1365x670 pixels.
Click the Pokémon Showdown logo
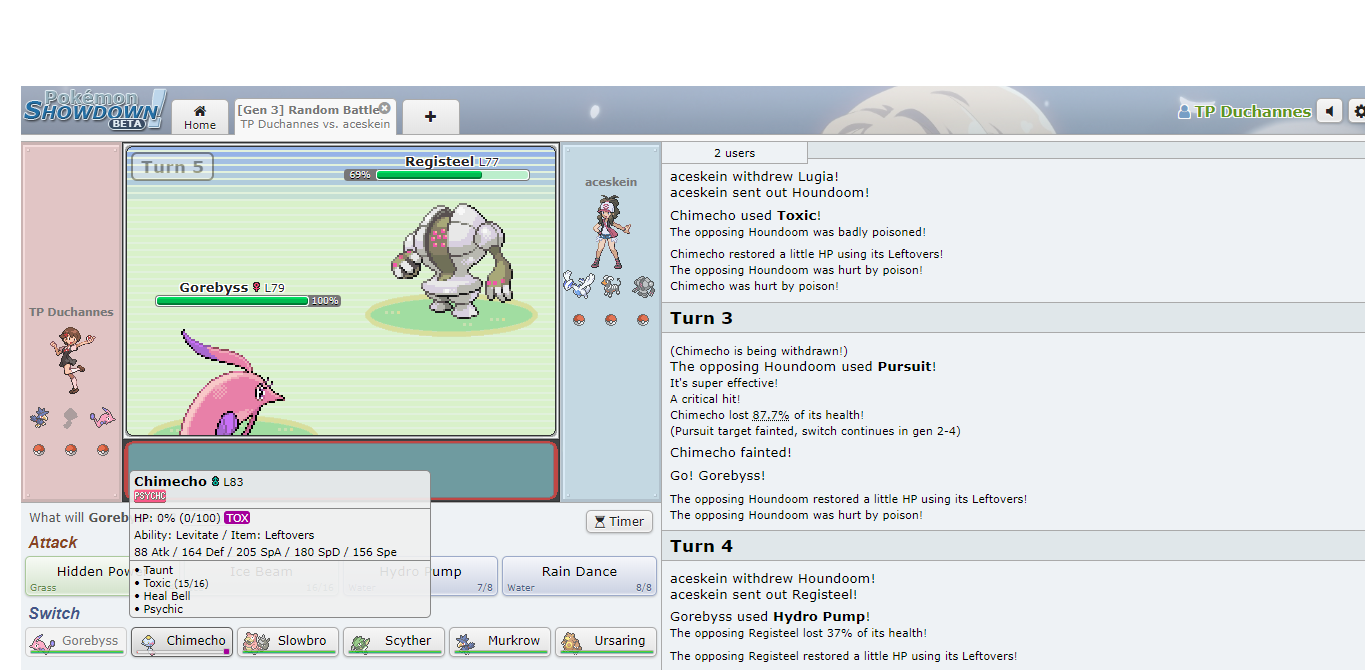coord(94,110)
